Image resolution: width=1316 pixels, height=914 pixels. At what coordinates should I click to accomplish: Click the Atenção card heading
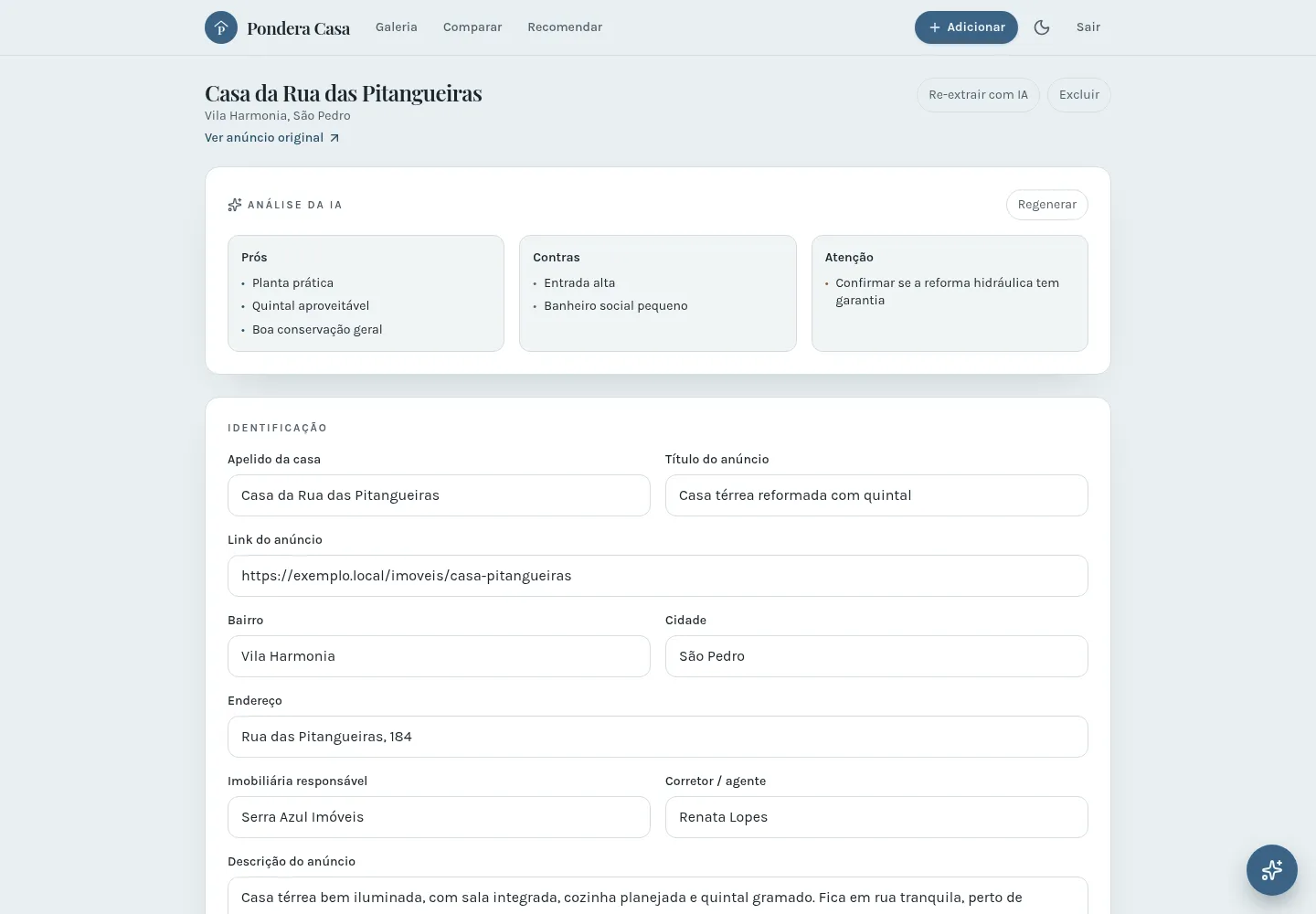click(849, 258)
